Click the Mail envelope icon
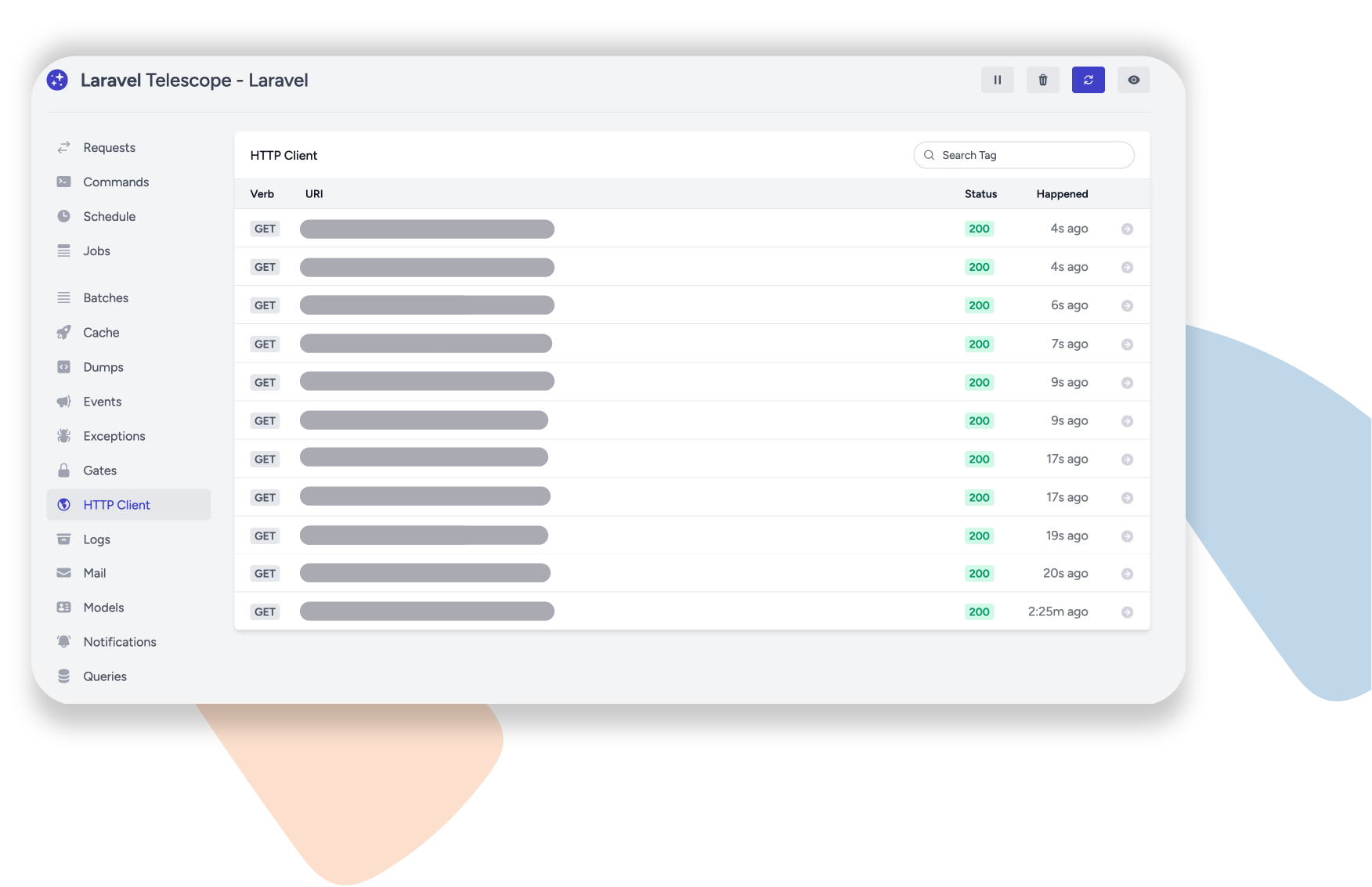1372x887 pixels. click(64, 572)
